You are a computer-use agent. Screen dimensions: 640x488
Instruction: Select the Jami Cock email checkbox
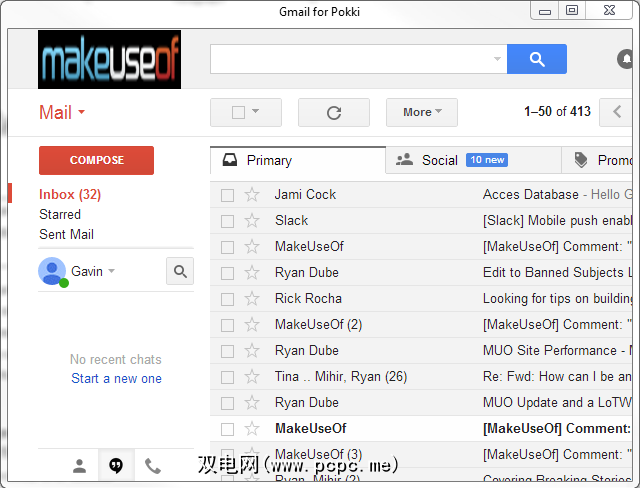tap(227, 195)
